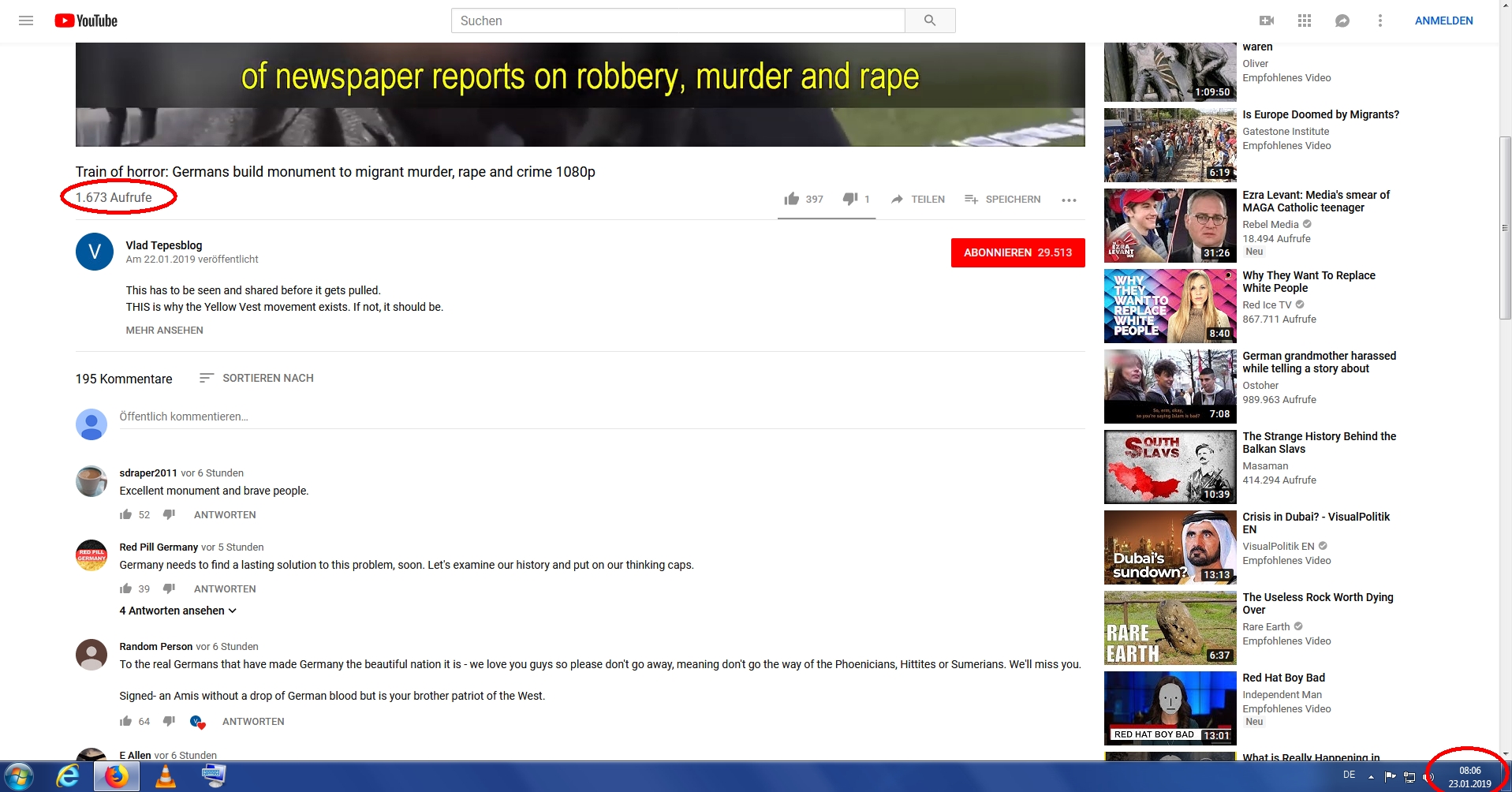Click the ABONNIEREN subscribe button
The width and height of the screenshot is (1512, 792).
1017,252
